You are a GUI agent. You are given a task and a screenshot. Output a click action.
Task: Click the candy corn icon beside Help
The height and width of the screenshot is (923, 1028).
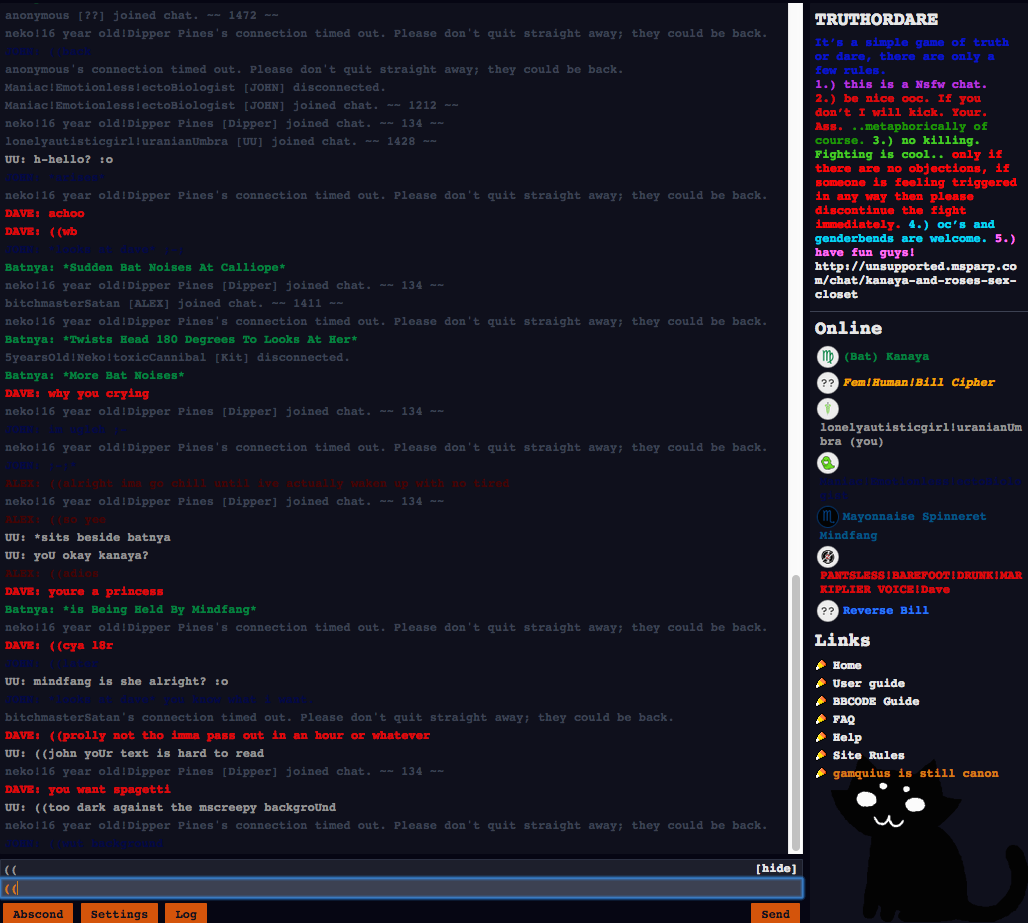pos(821,737)
